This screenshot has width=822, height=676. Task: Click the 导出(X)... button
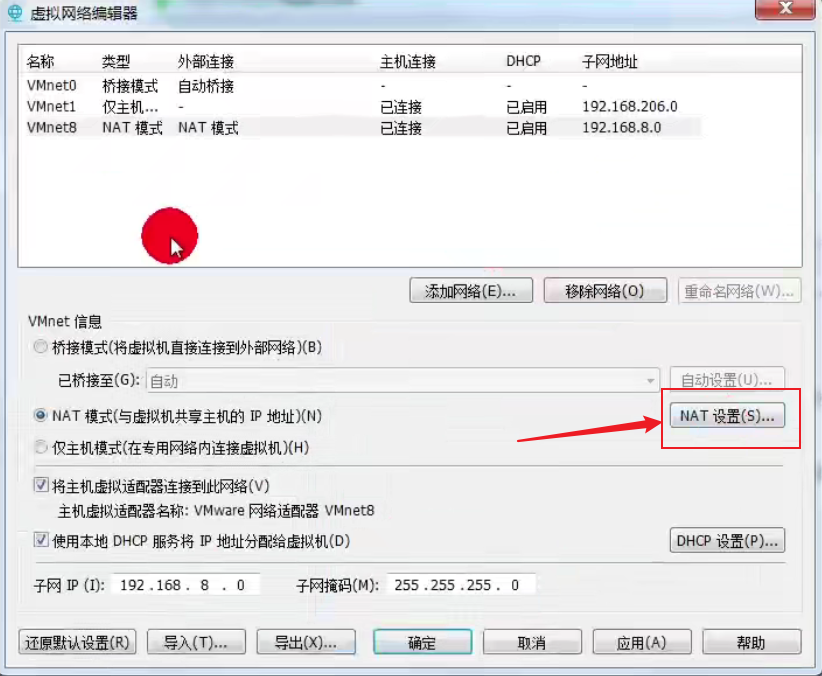pos(306,642)
